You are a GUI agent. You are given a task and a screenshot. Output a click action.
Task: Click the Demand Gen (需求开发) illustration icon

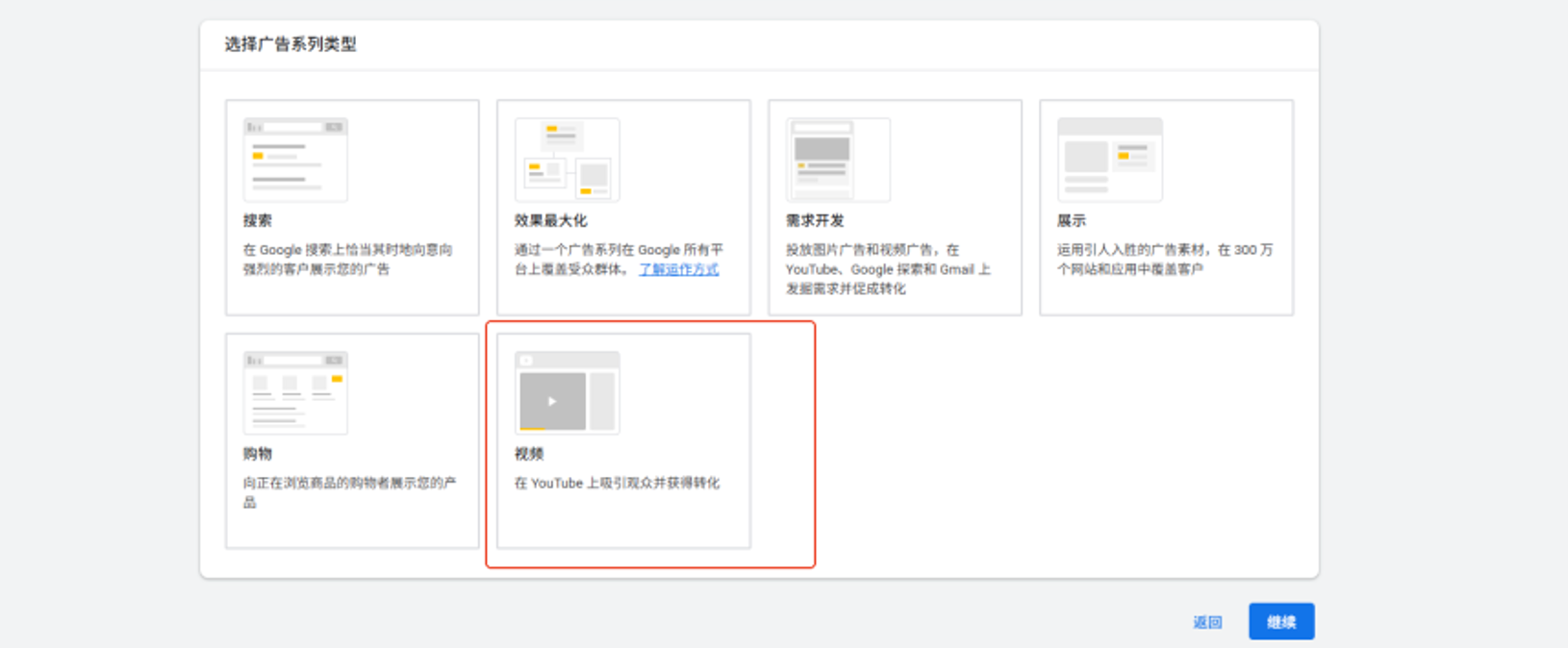[x=838, y=160]
